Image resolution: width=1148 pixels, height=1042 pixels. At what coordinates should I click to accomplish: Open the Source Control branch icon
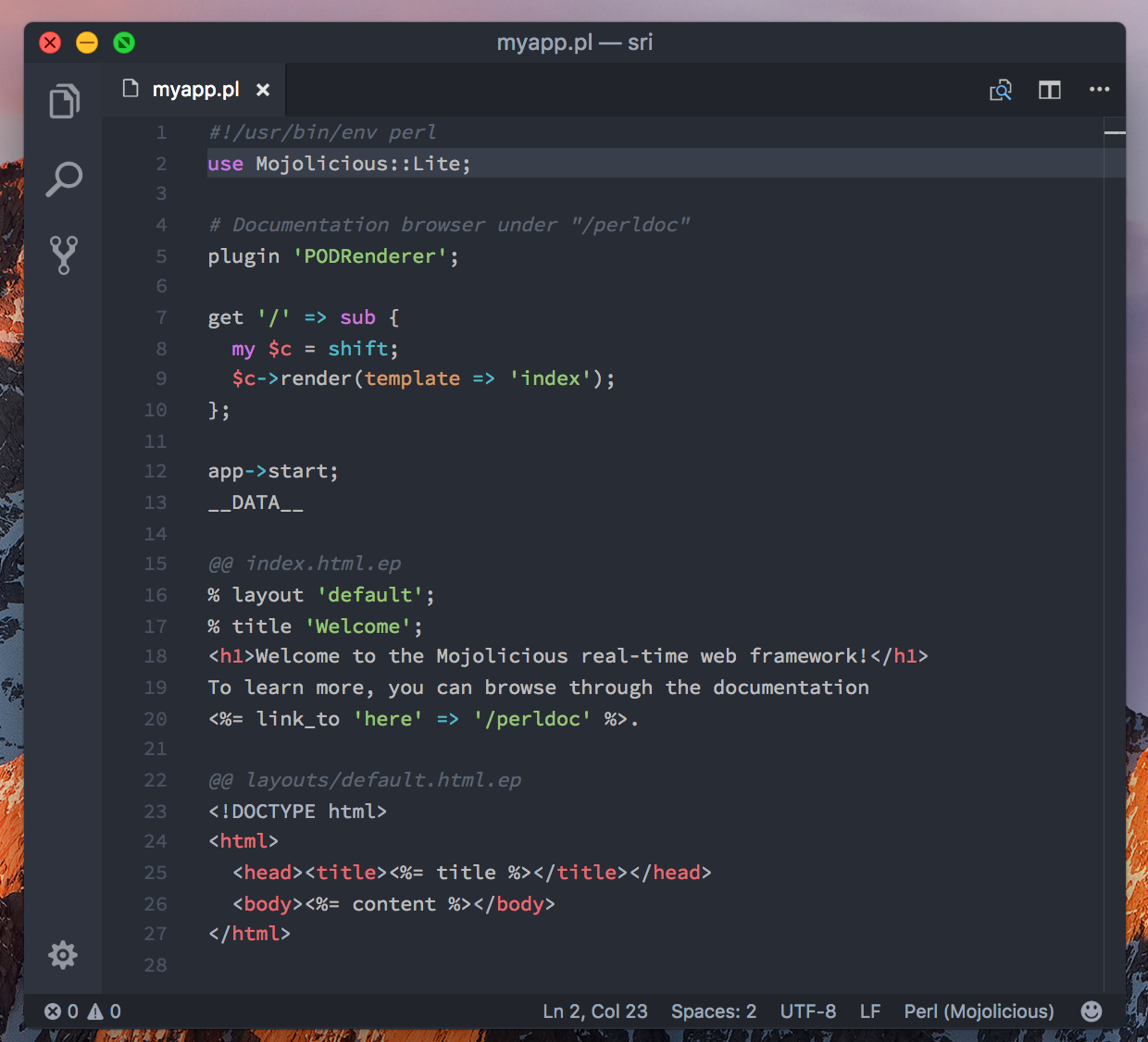pyautogui.click(x=64, y=254)
